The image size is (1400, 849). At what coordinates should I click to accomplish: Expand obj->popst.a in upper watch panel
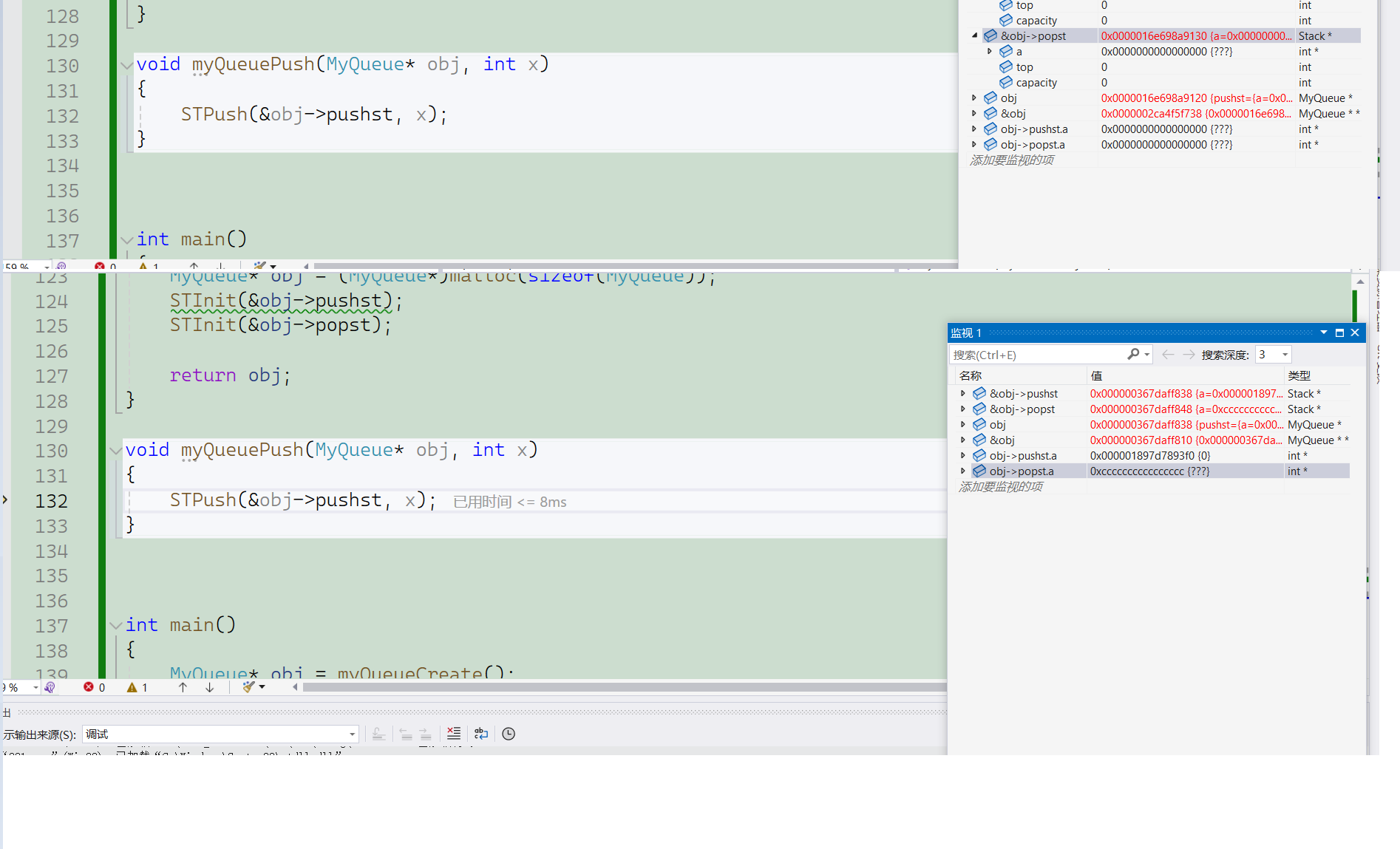[974, 144]
